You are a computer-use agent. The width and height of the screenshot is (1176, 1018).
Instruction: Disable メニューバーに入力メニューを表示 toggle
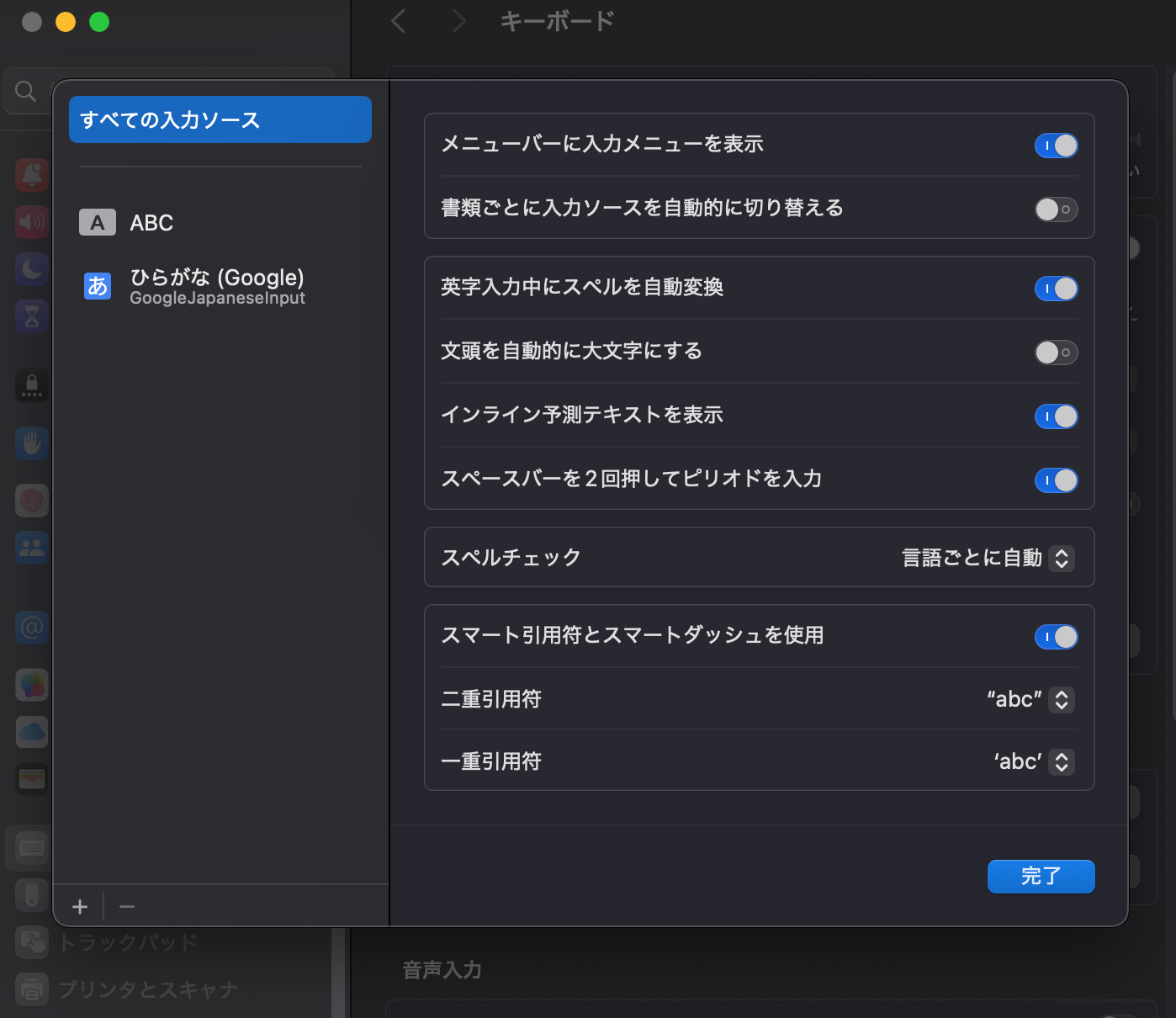point(1056,146)
